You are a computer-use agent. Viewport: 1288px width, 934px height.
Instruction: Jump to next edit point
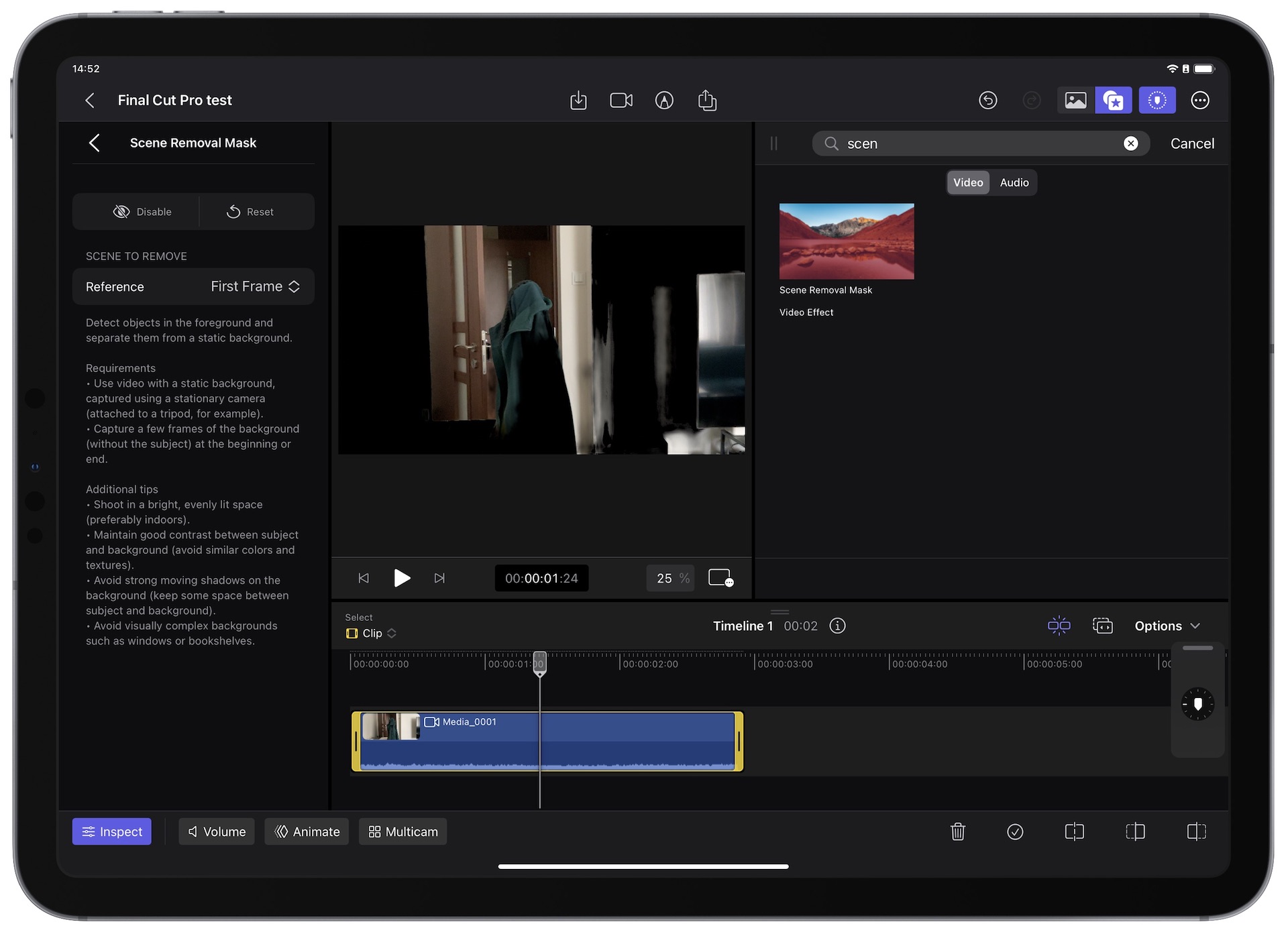pyautogui.click(x=439, y=578)
